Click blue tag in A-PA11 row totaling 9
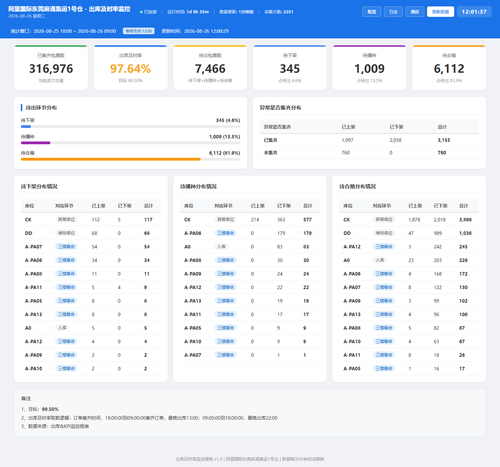This screenshot has width=500, height=467. tap(66, 287)
